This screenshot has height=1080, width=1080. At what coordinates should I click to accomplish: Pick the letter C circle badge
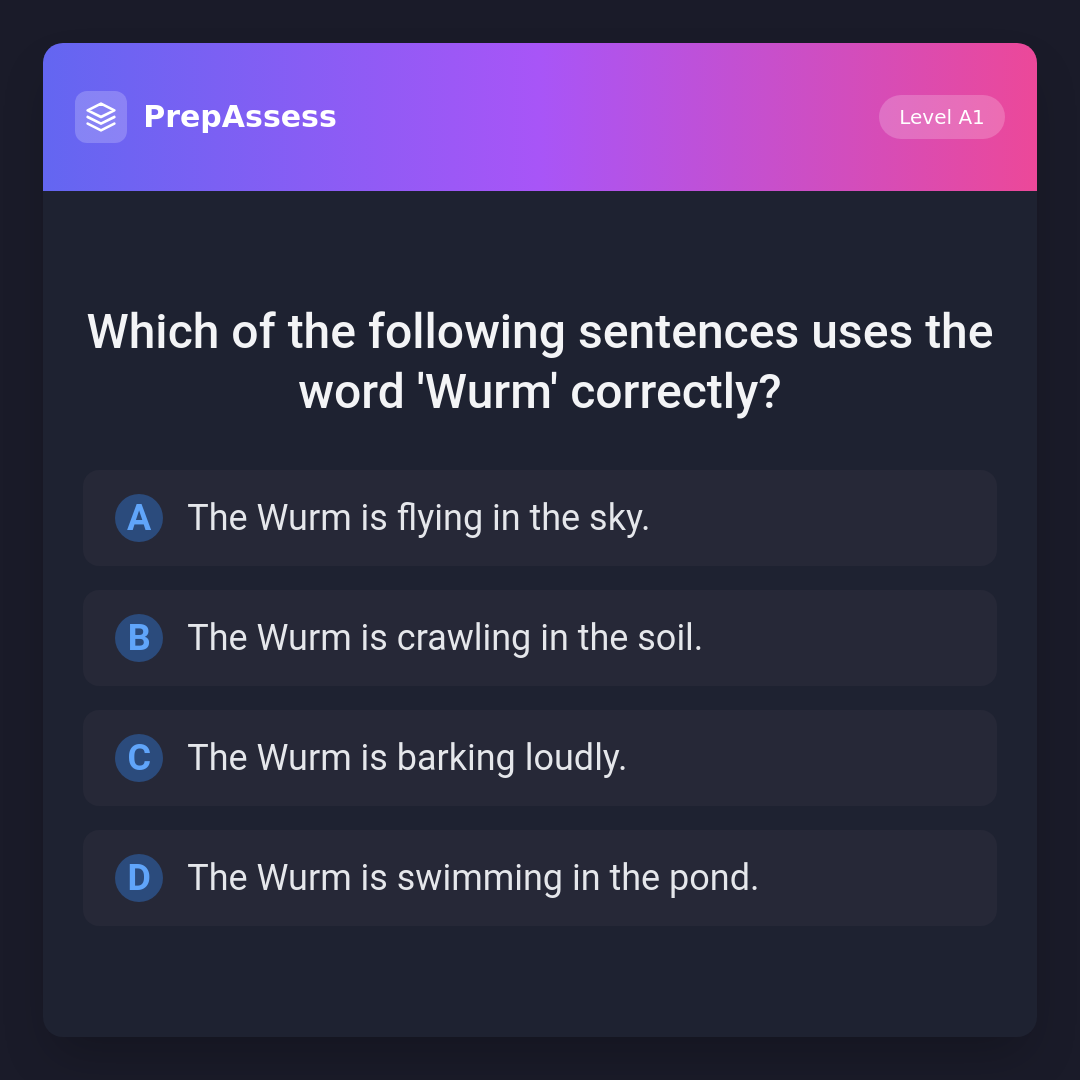click(x=139, y=758)
